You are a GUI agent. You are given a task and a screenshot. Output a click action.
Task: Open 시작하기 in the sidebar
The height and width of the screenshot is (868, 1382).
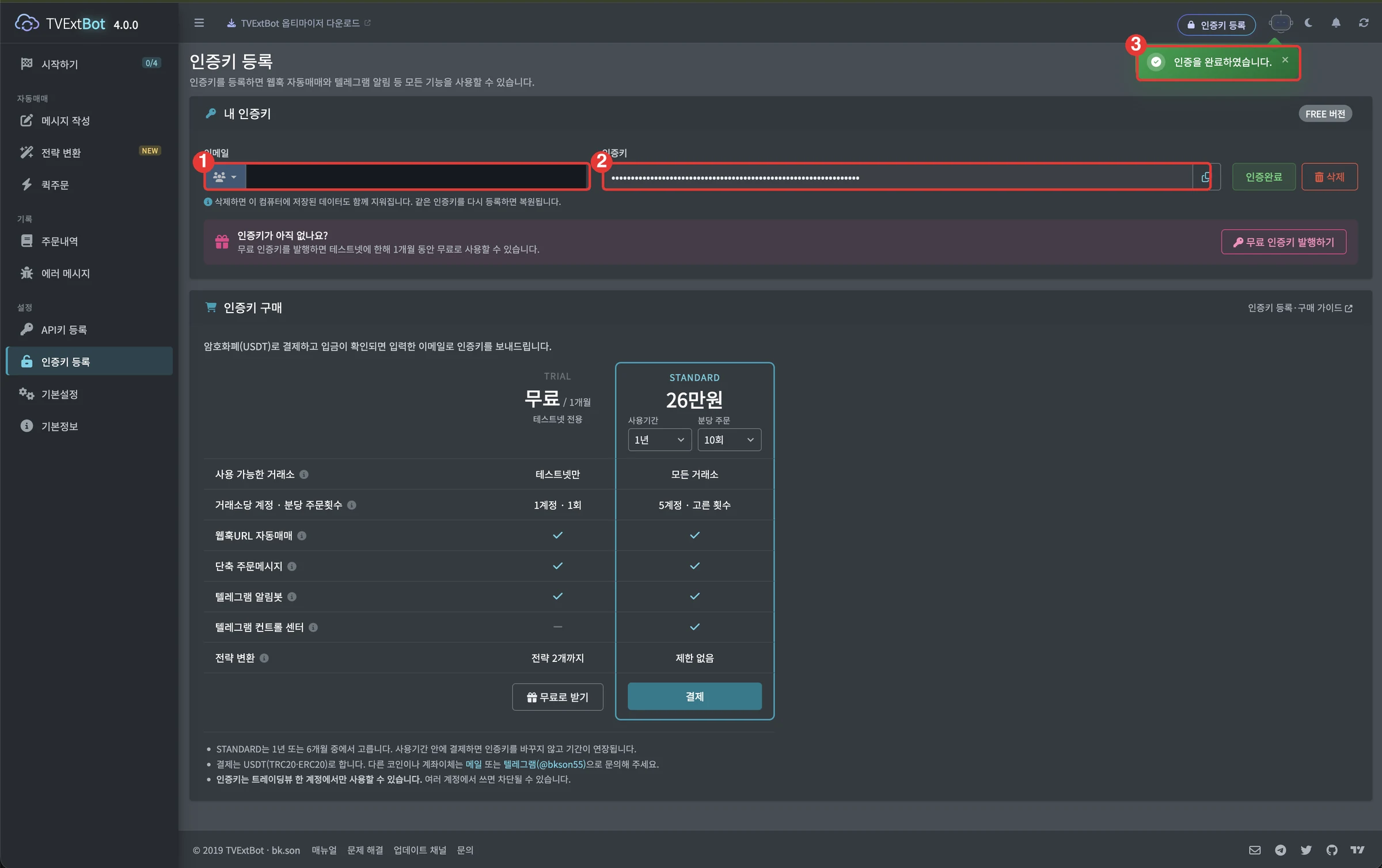tap(89, 64)
